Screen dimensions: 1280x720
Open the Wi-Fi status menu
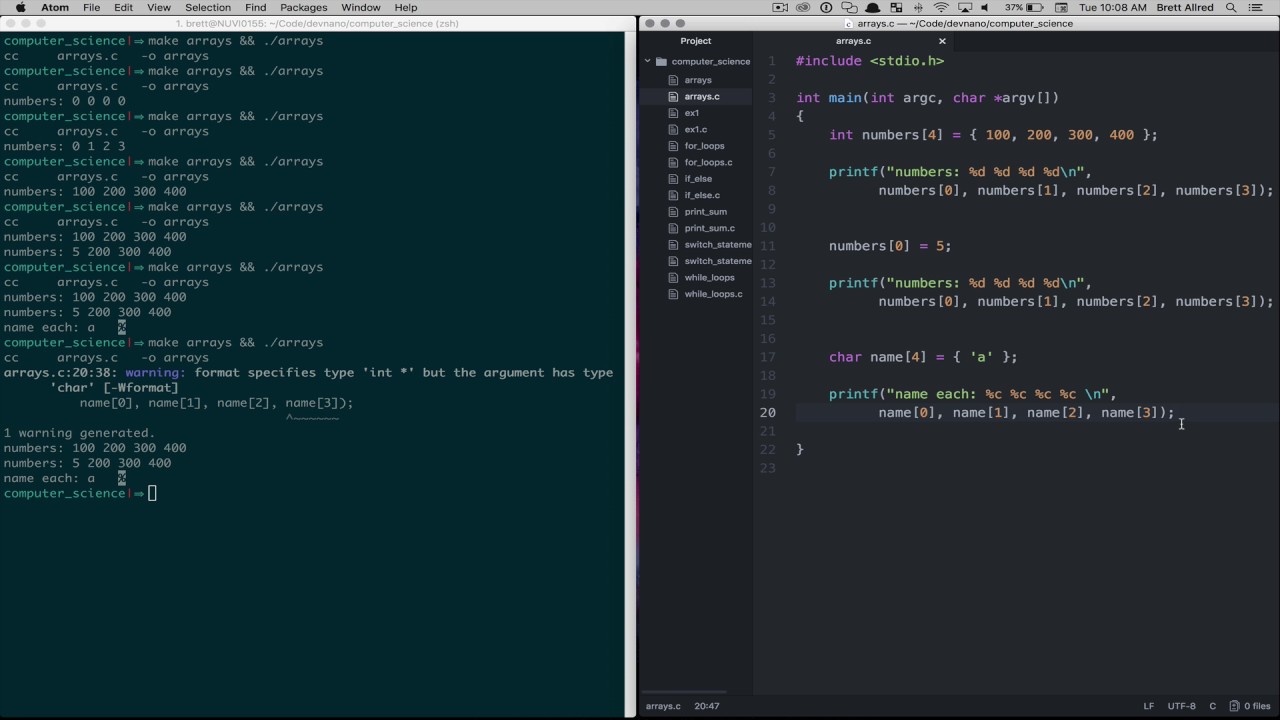pyautogui.click(x=941, y=8)
